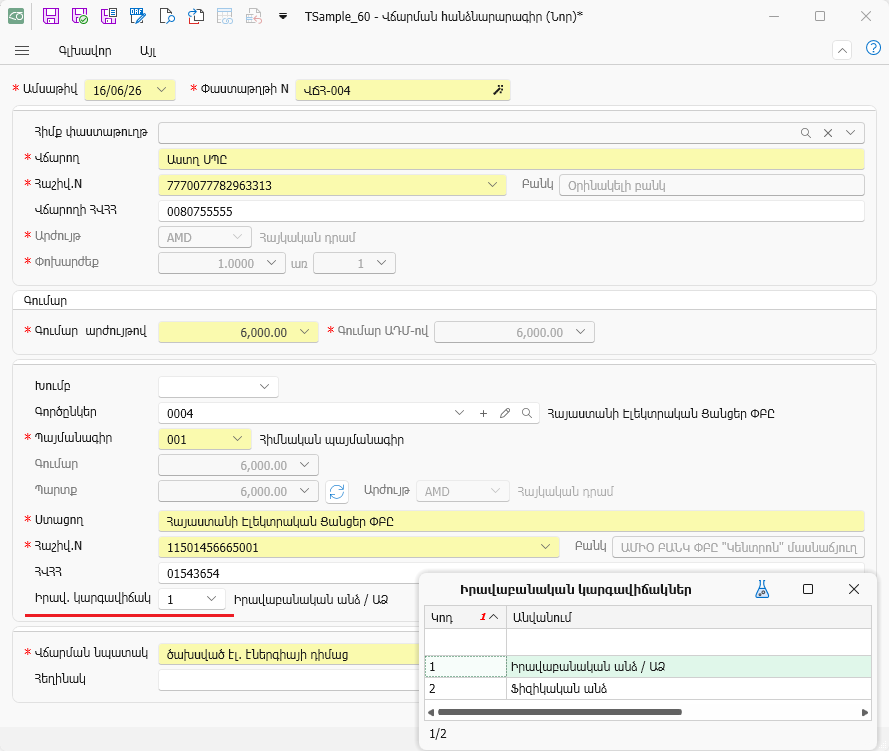The width and height of the screenshot is (889, 751).
Task: Edit partner 0004 with the pencil icon
Action: click(x=505, y=413)
